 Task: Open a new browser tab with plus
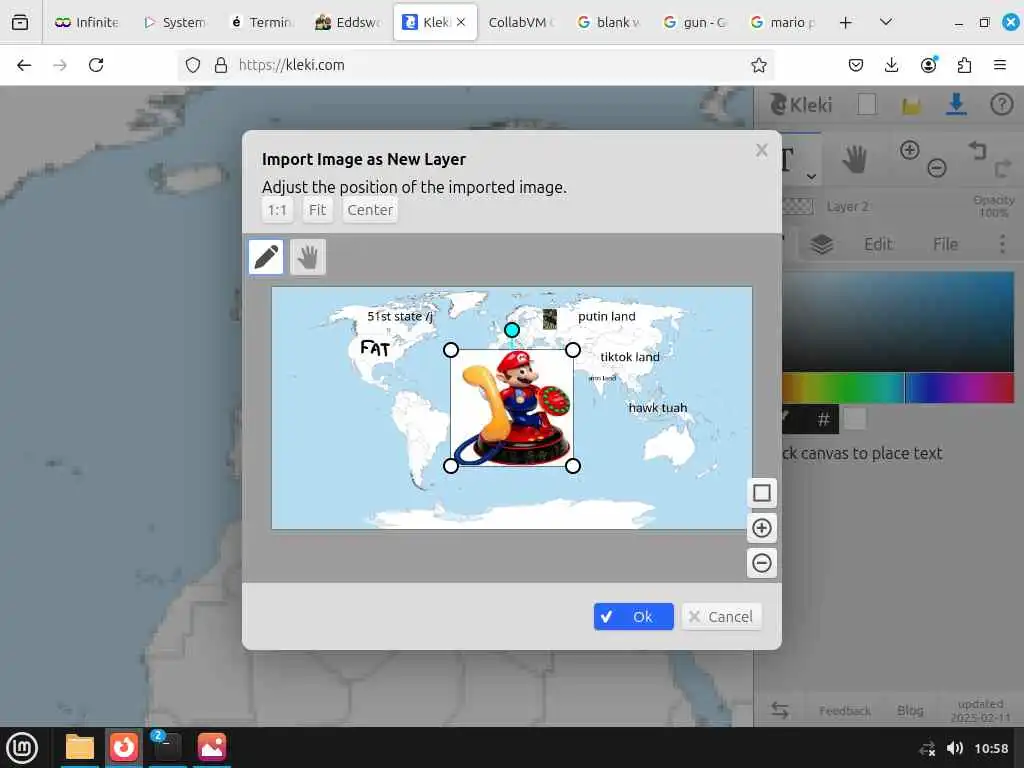845,22
